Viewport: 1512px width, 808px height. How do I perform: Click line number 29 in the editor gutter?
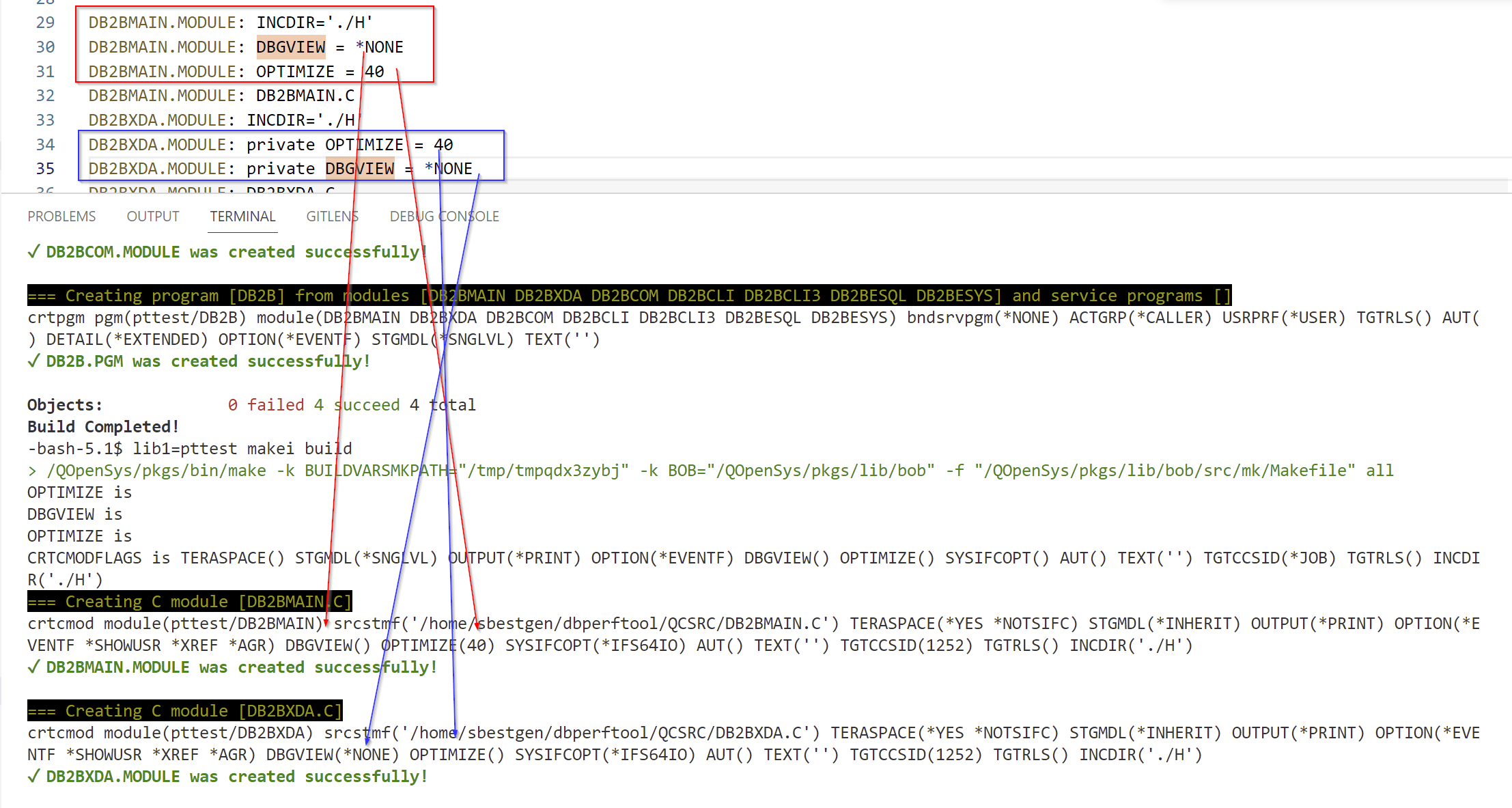click(x=44, y=23)
